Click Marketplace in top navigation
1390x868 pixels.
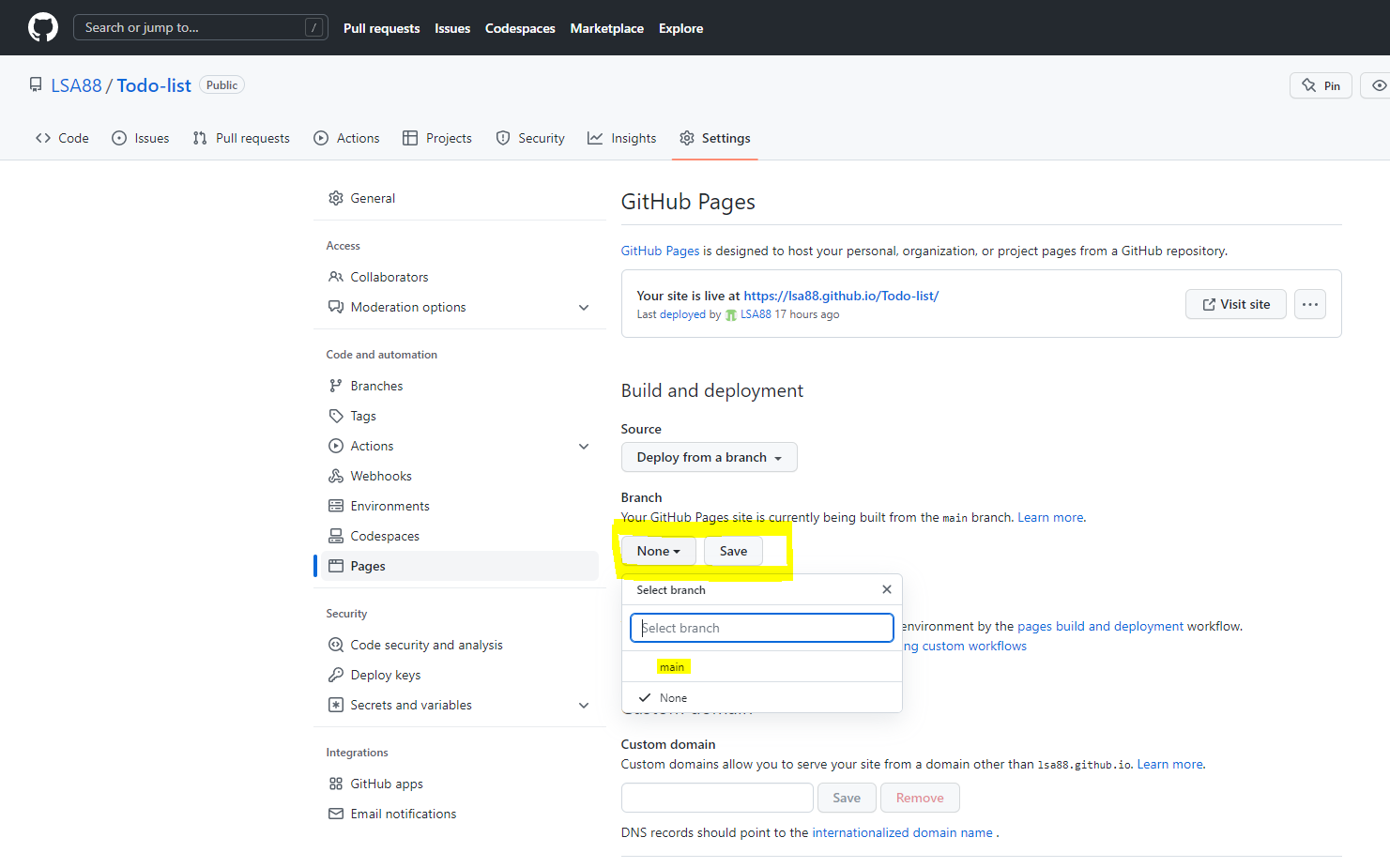click(606, 28)
